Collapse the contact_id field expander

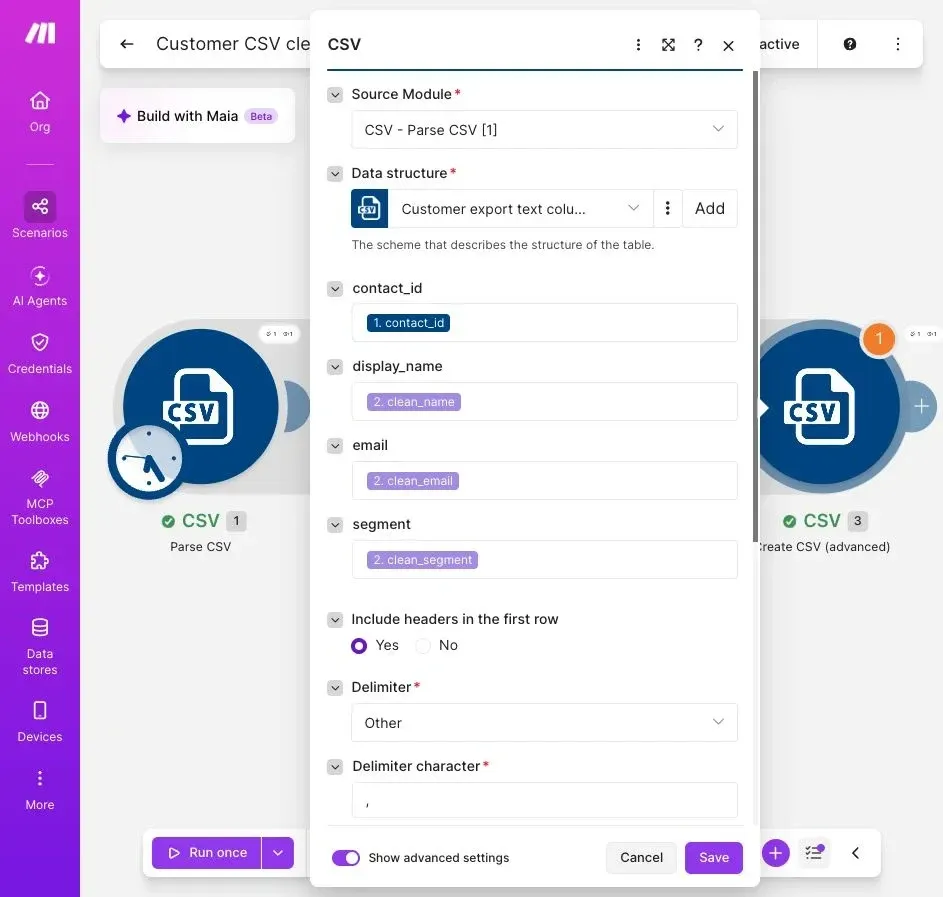tap(335, 289)
